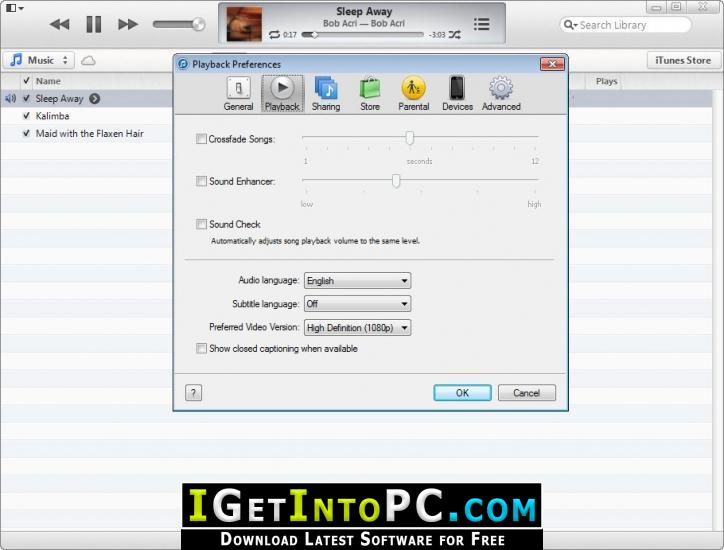Click the iCloud cloud icon
This screenshot has height=550, width=724.
click(x=88, y=60)
